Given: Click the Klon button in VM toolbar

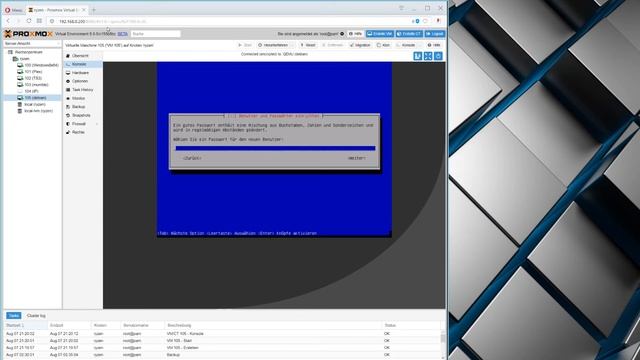Looking at the screenshot, I should point(384,45).
